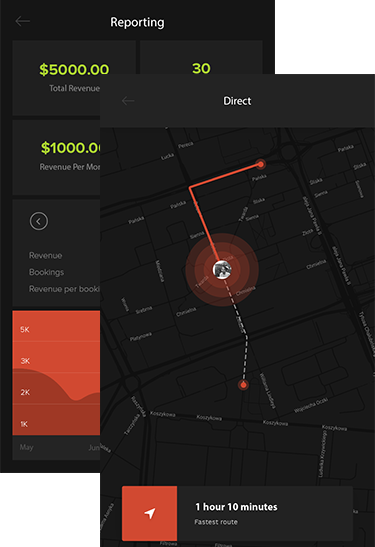375x547 pixels.
Task: Click the Reporting screen title
Action: 137,22
